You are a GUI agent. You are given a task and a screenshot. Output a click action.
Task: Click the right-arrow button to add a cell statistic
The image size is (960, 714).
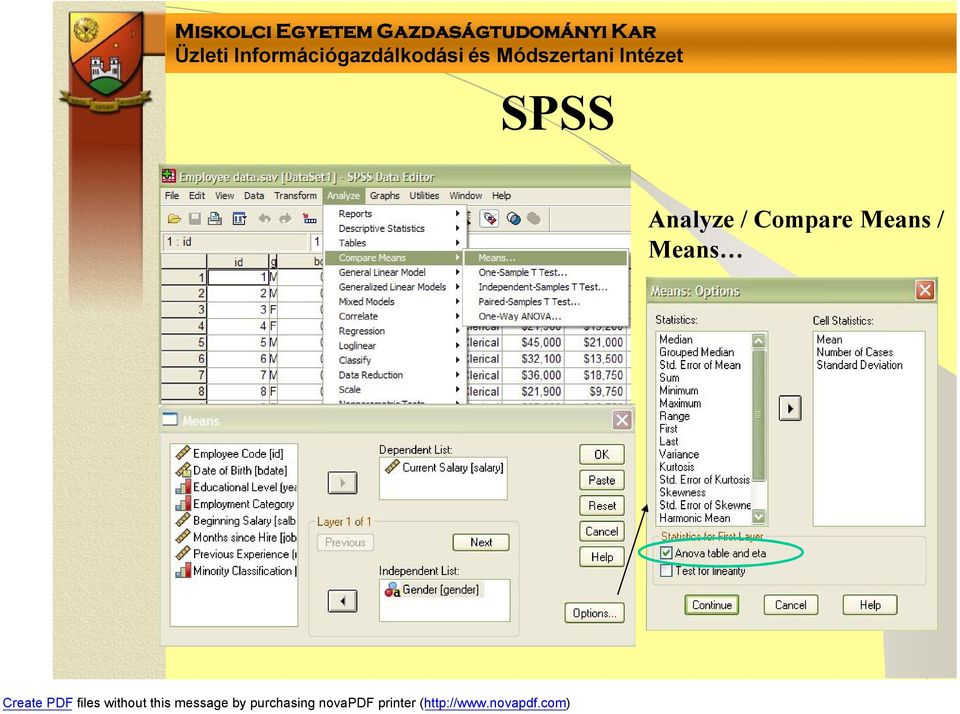[x=790, y=408]
